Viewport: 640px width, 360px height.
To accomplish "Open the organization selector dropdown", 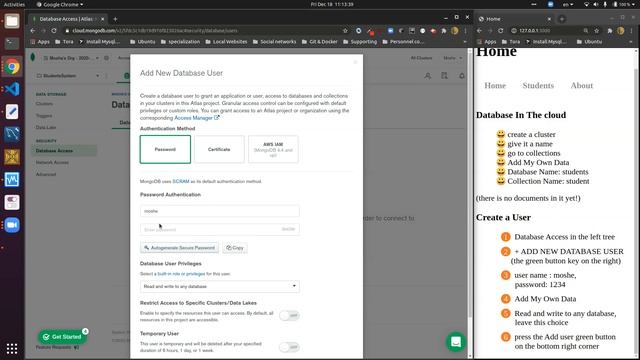I will click(x=71, y=58).
